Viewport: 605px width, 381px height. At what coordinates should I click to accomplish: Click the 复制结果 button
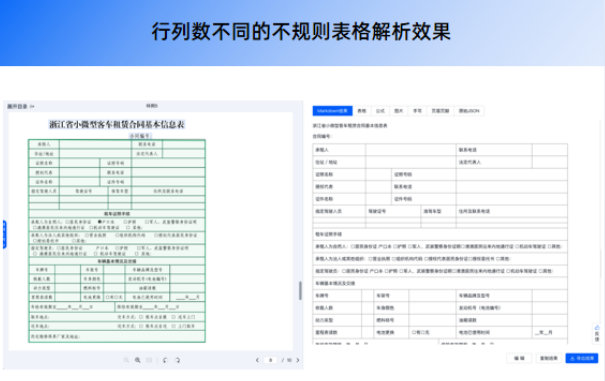click(549, 358)
